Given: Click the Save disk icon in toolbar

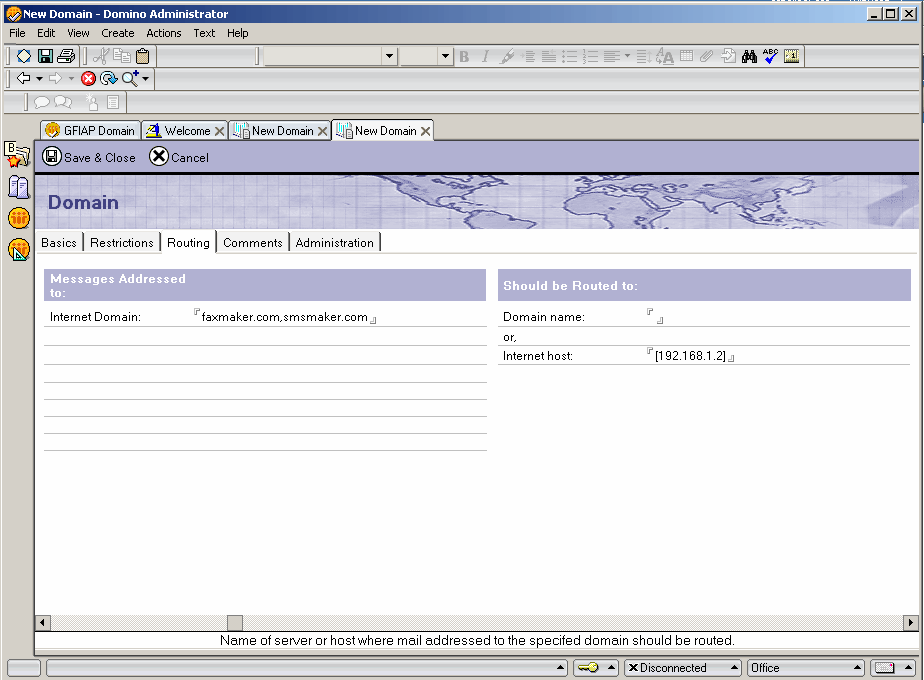Looking at the screenshot, I should click(x=45, y=56).
